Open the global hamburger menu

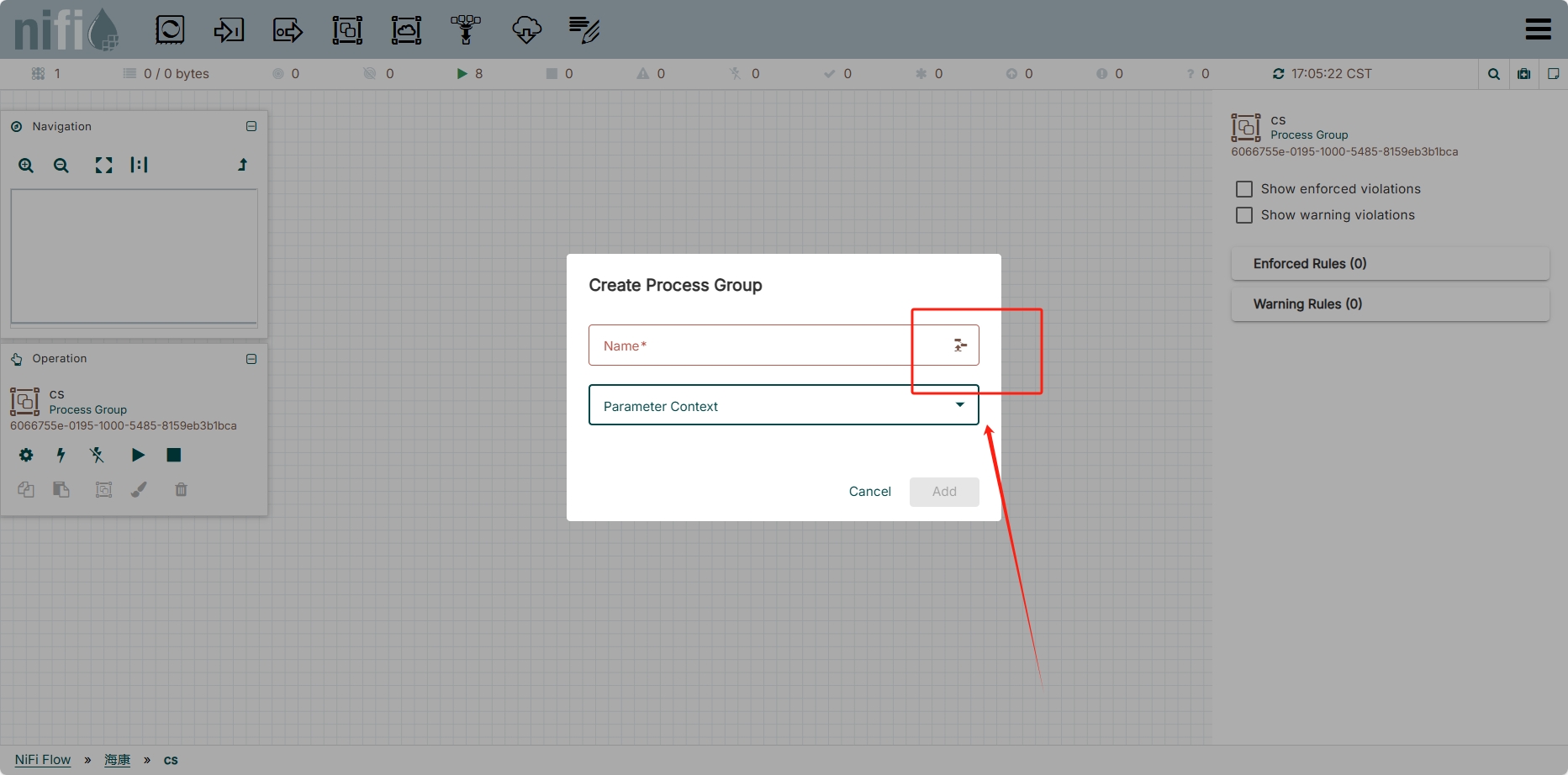1538,29
